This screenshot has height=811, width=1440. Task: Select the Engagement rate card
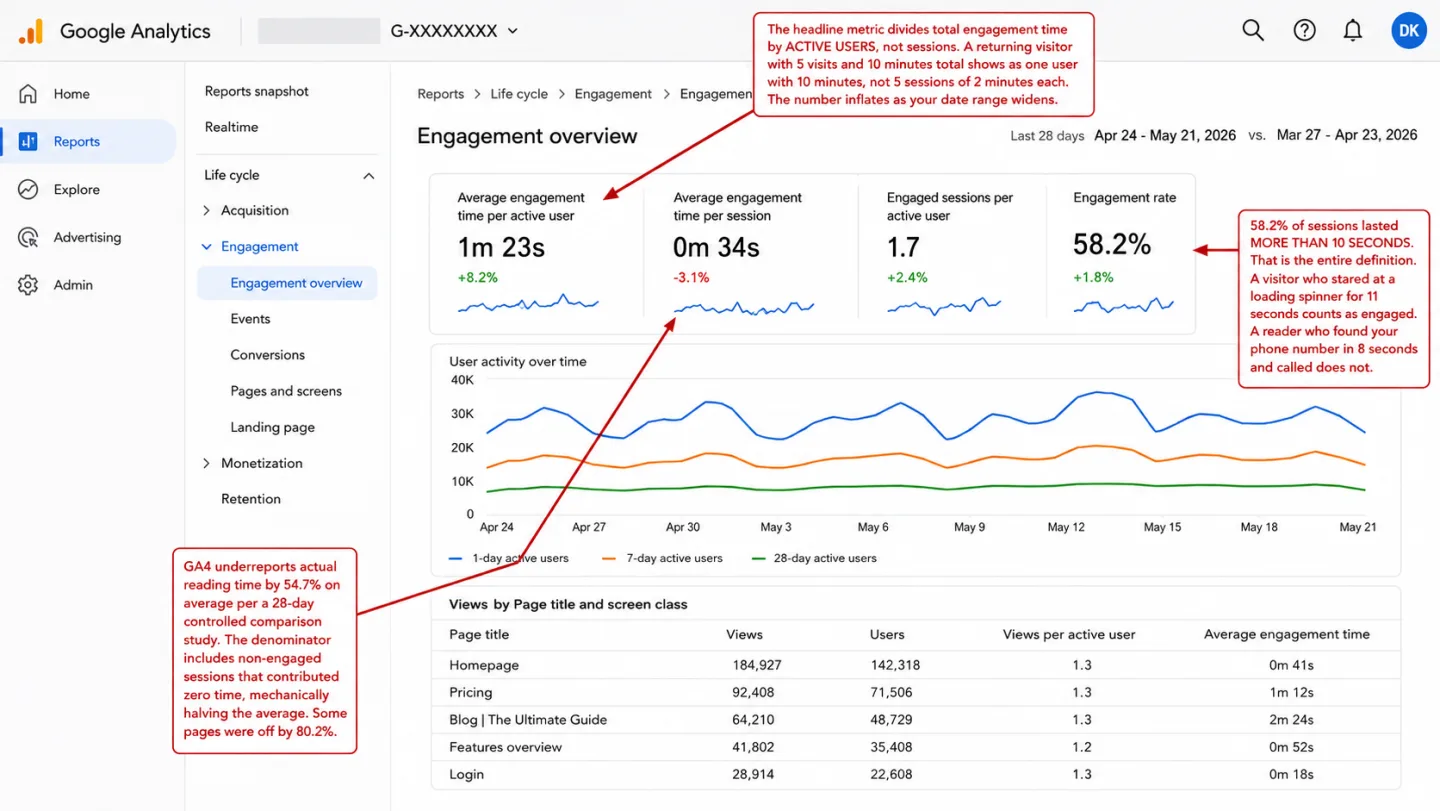pos(1120,254)
